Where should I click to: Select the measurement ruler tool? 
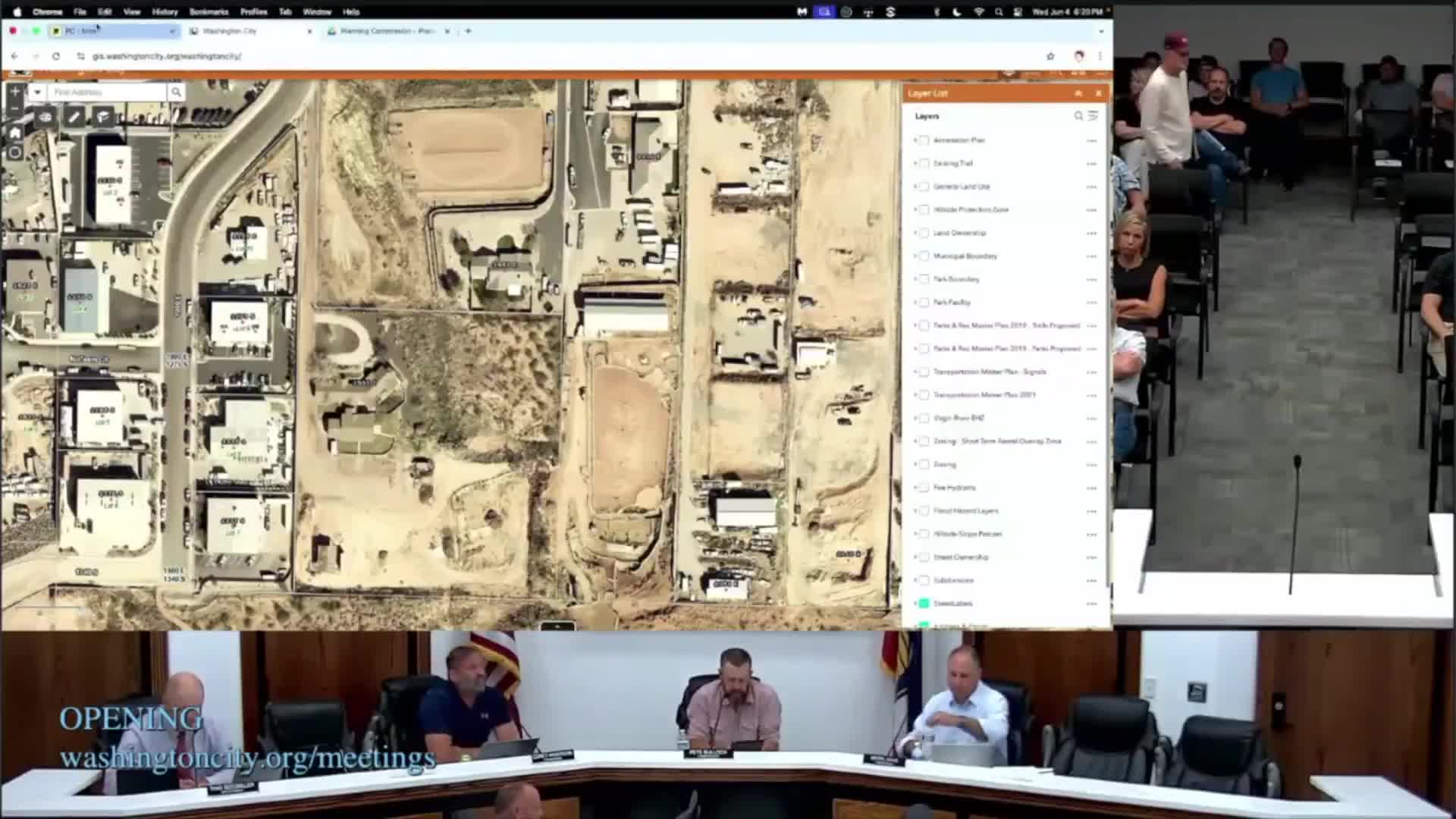tap(74, 117)
